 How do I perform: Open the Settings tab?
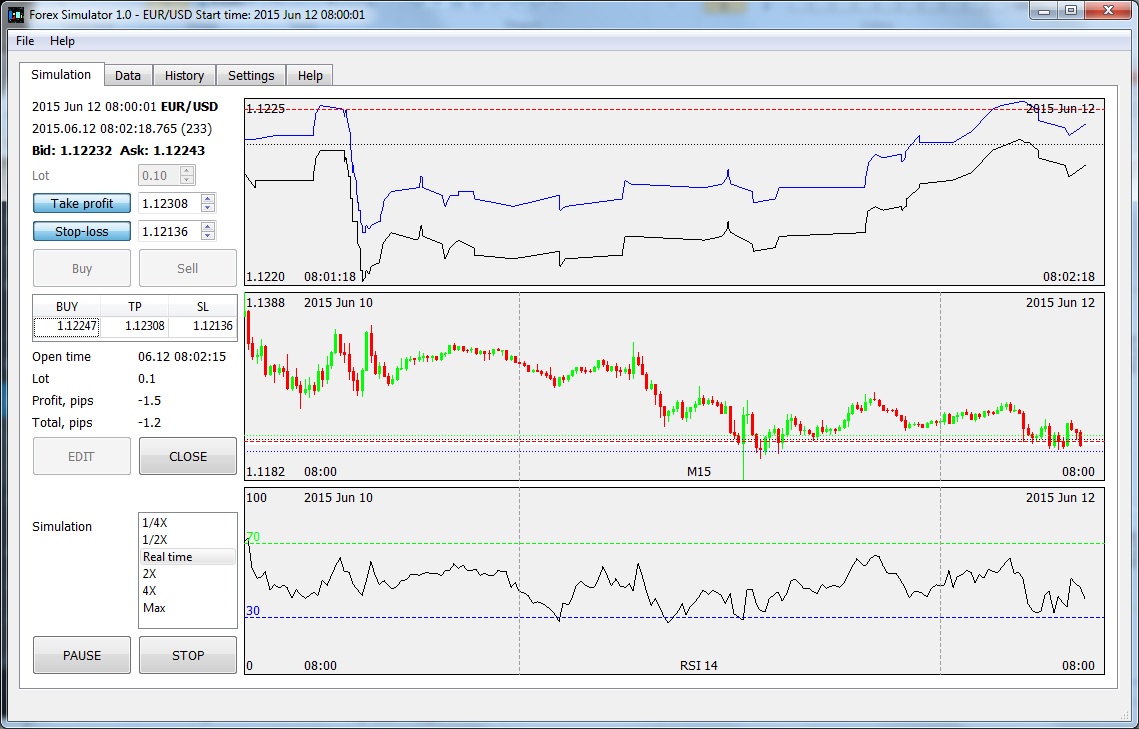coord(251,76)
